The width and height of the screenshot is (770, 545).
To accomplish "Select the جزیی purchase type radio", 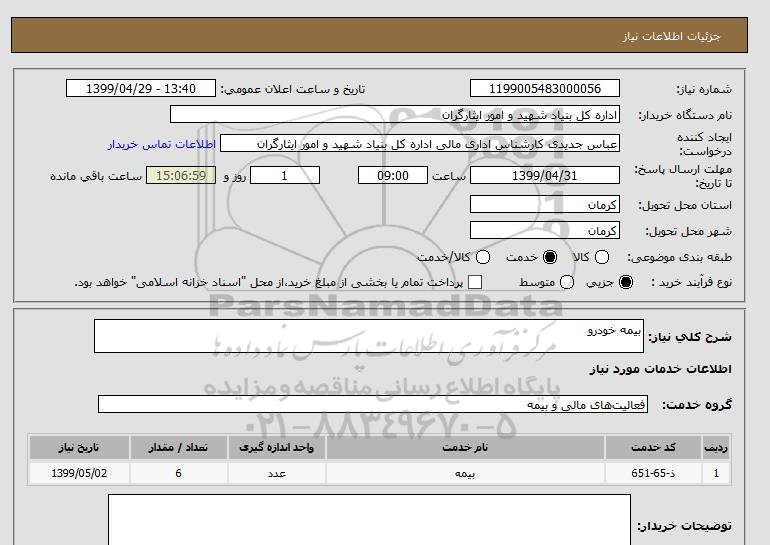I will coord(626,282).
